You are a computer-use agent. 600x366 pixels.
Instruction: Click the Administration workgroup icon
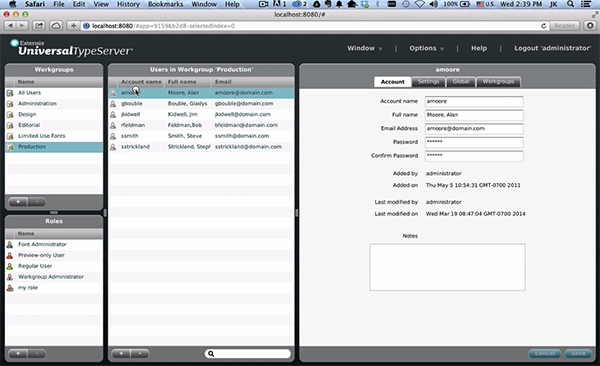click(x=10, y=104)
